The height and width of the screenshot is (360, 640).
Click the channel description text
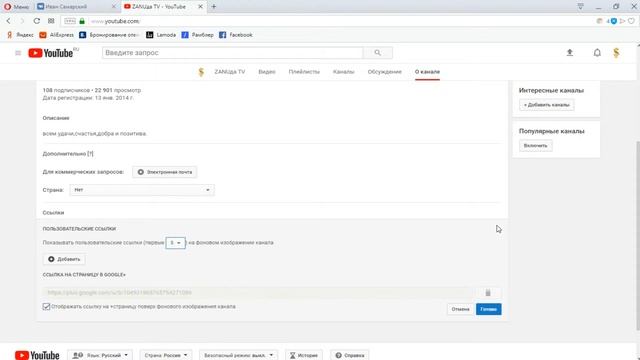tap(94, 133)
